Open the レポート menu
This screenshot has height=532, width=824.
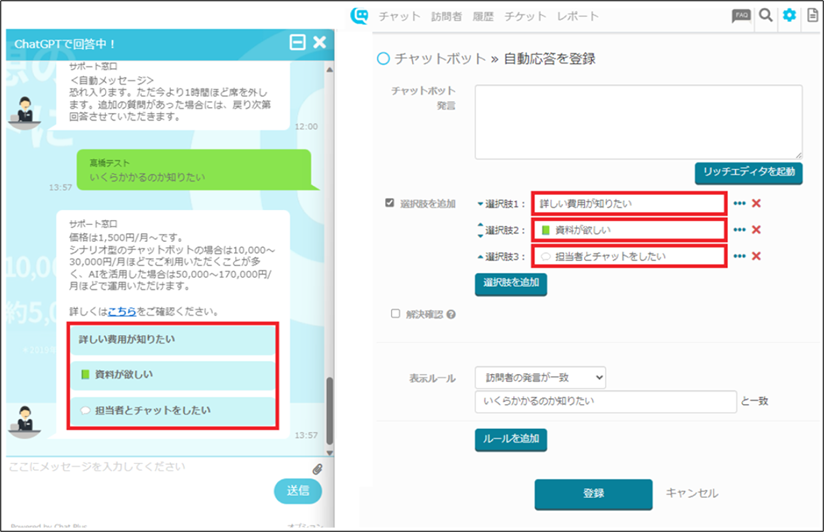(577, 16)
